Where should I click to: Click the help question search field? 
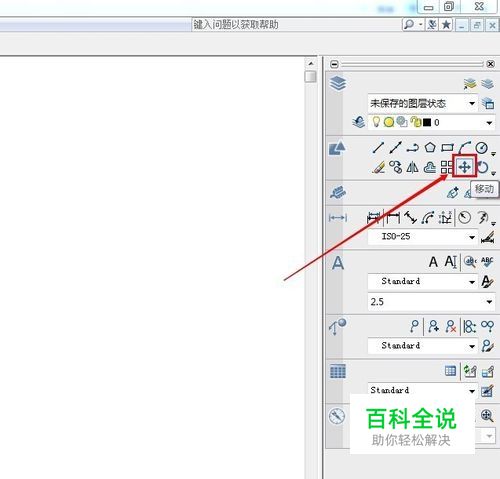point(297,25)
